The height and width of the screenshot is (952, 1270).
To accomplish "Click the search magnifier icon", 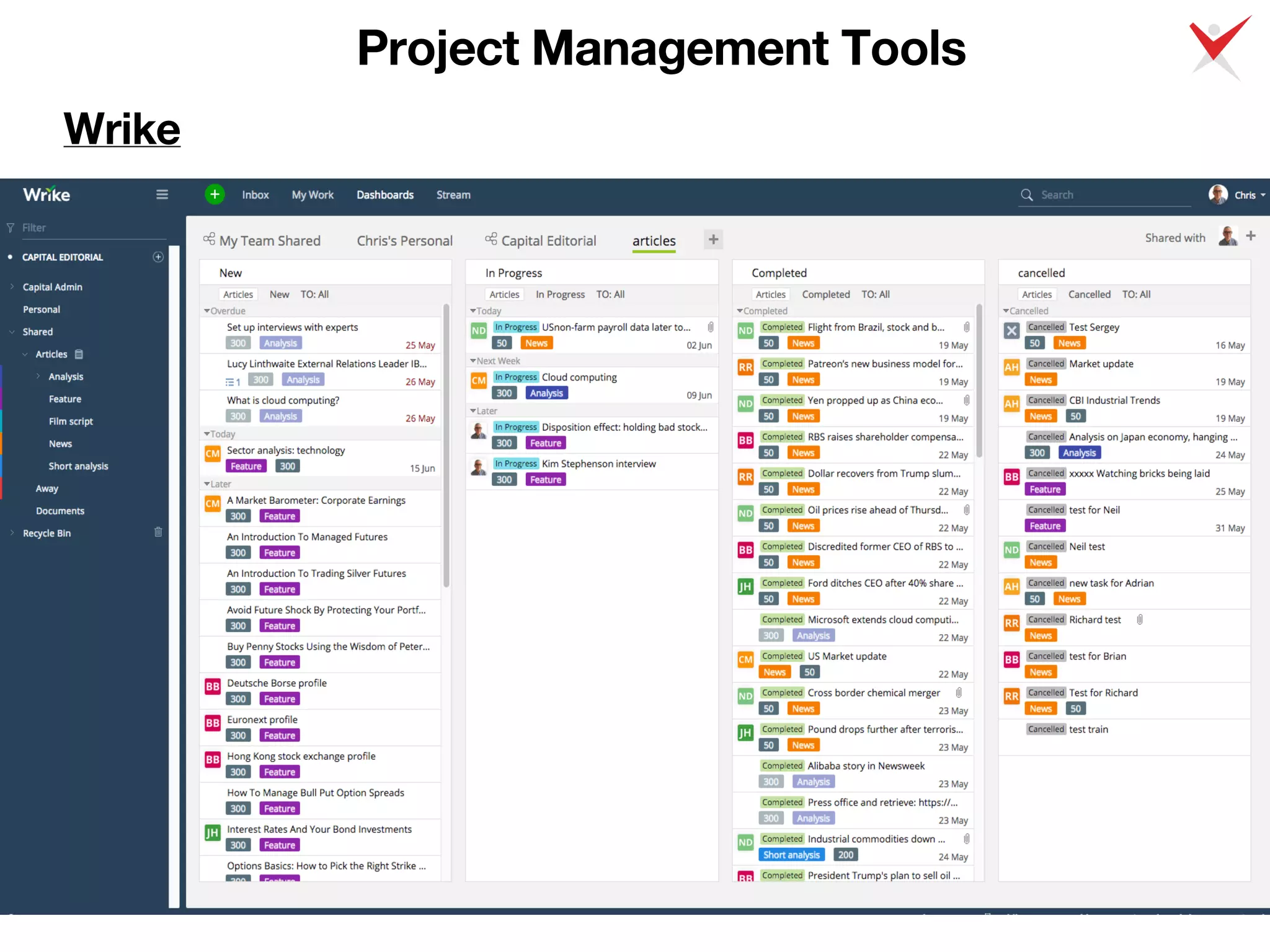I will tap(1027, 195).
